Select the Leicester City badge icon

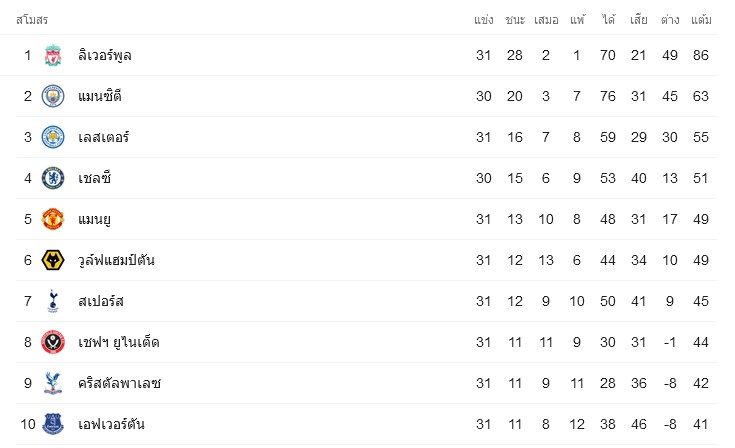pyautogui.click(x=53, y=137)
